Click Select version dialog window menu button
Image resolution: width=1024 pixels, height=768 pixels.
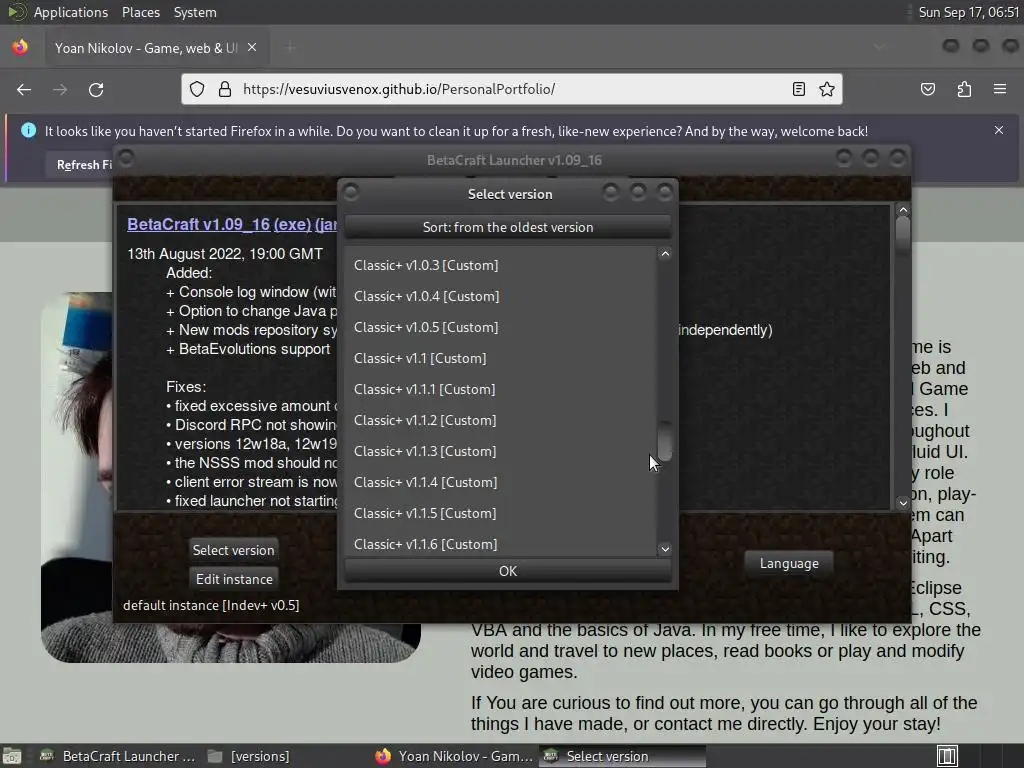351,192
